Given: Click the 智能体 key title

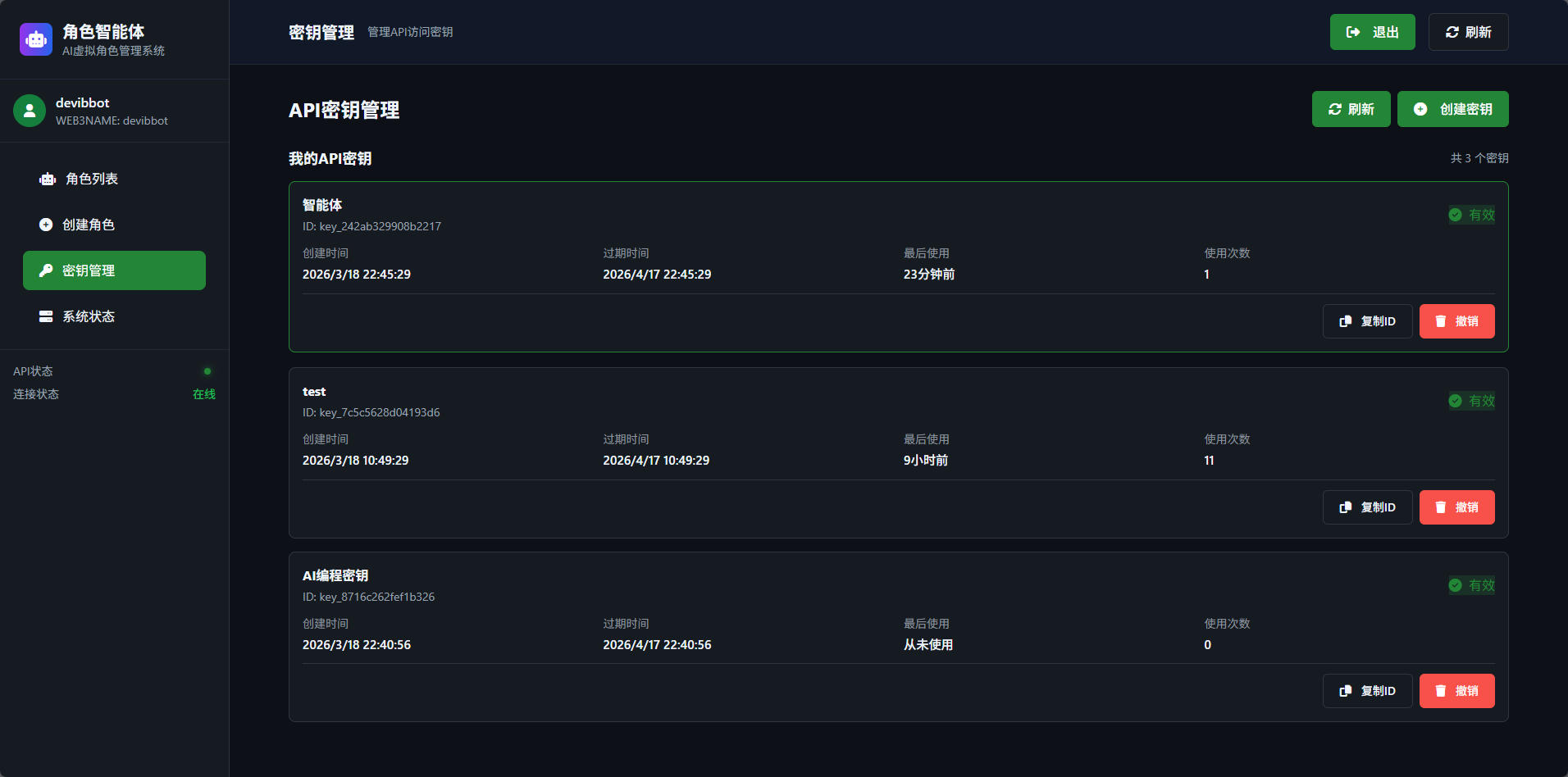Looking at the screenshot, I should 322,205.
